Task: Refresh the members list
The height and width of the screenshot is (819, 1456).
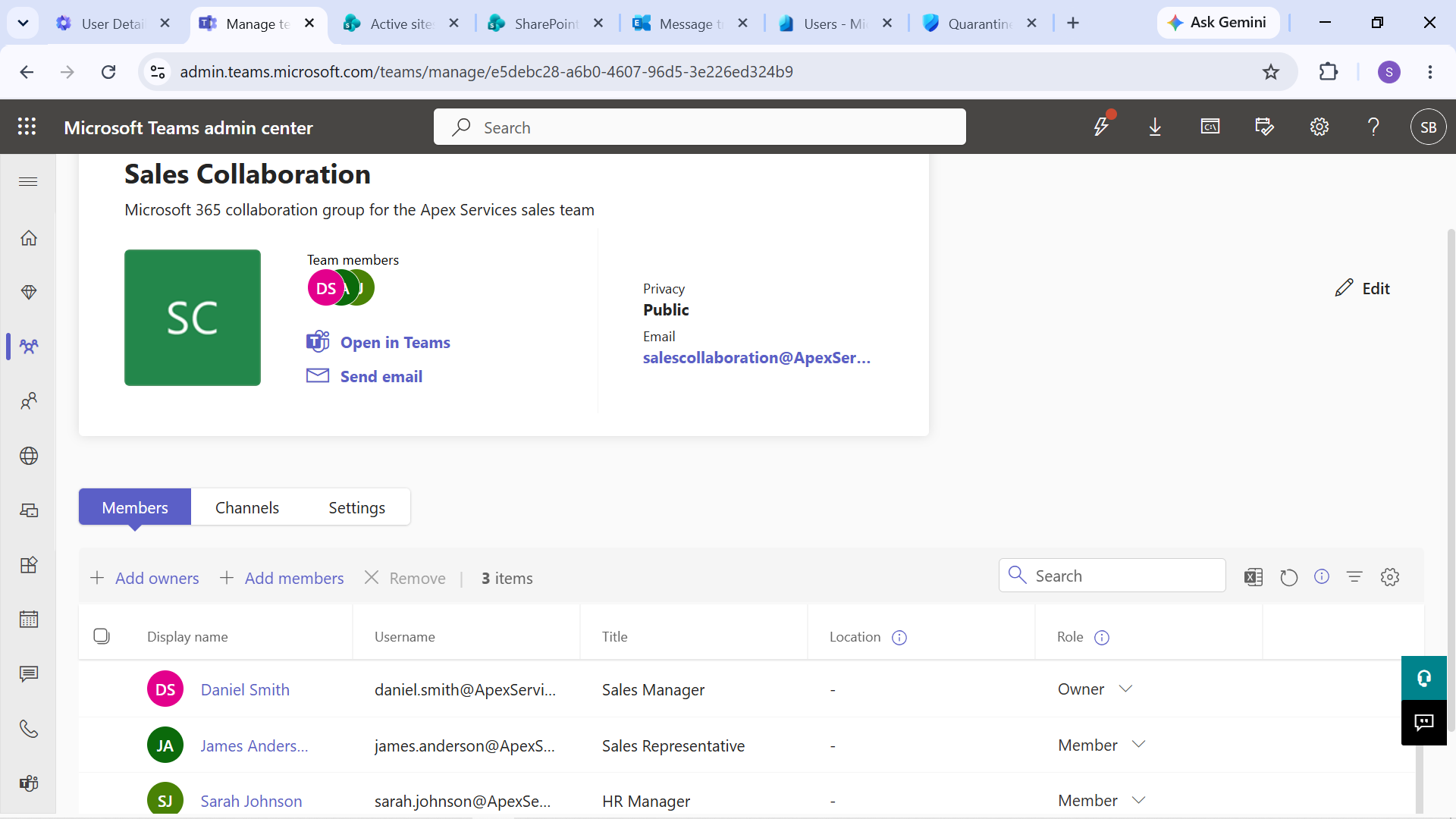Action: click(1288, 577)
